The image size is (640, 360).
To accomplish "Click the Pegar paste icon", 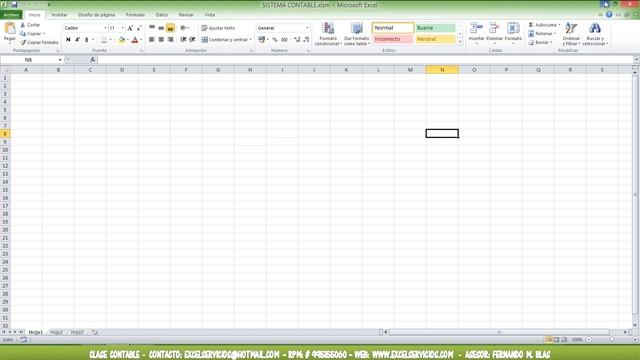I will [9, 29].
